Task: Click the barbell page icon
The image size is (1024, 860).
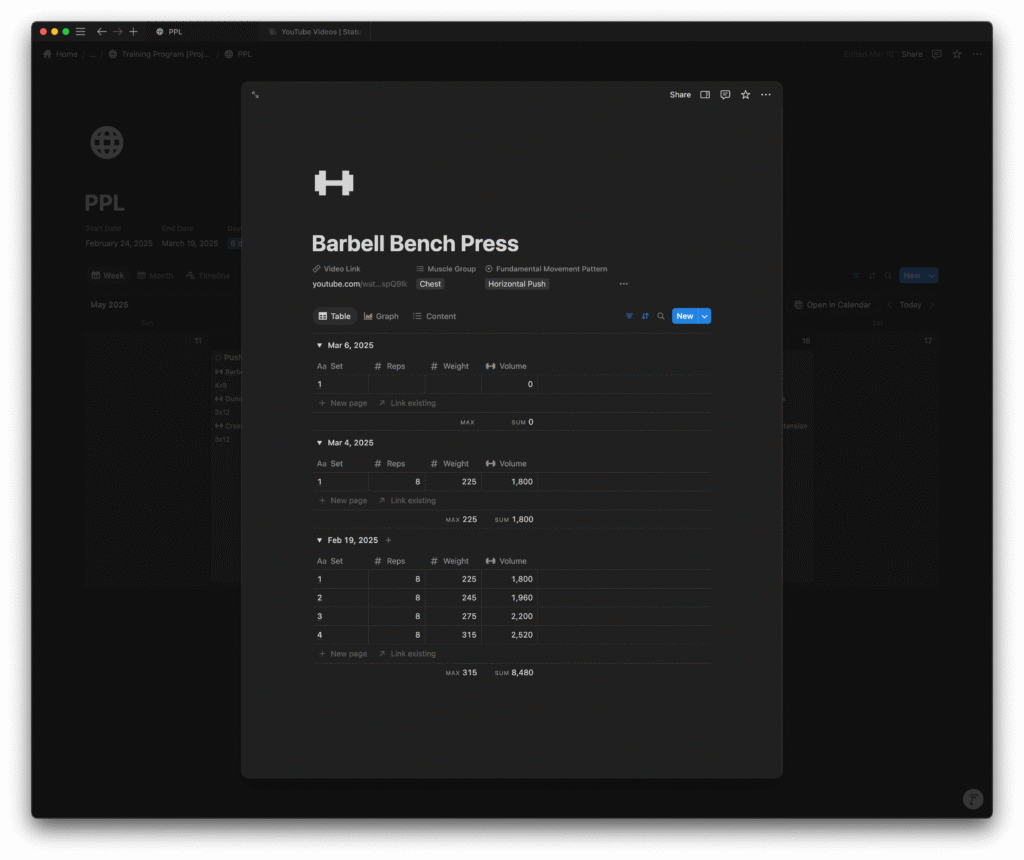Action: (x=333, y=183)
